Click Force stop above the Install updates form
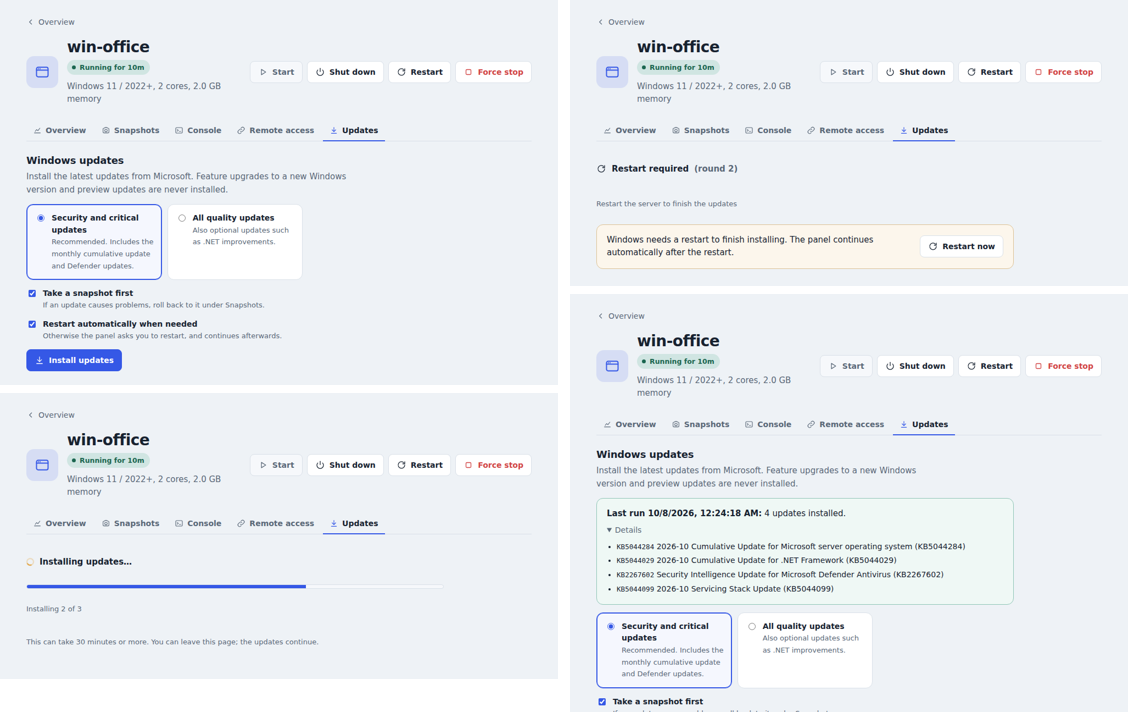1128x712 pixels. 494,72
